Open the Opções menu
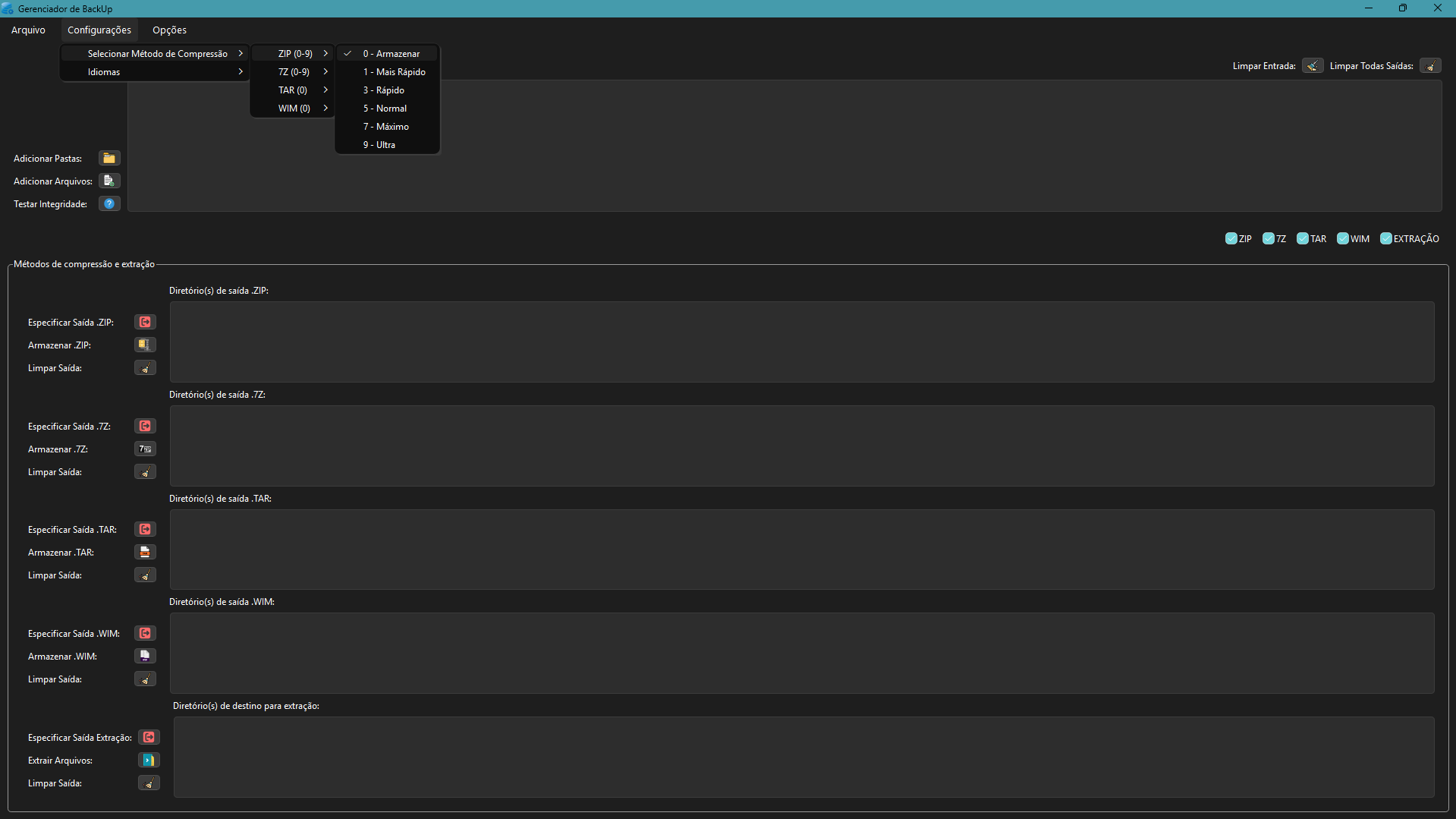1456x819 pixels. (169, 30)
